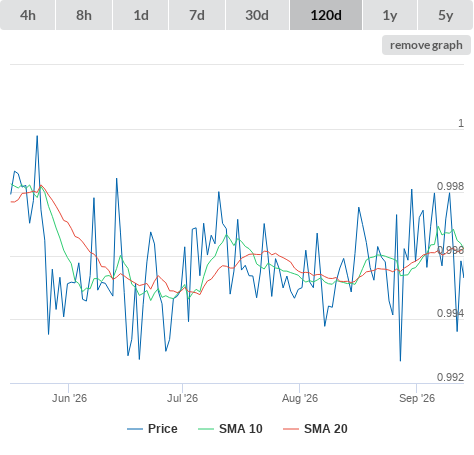Viewport: 474px width, 455px height.
Task: Select the 7d time range
Action: pyautogui.click(x=197, y=15)
